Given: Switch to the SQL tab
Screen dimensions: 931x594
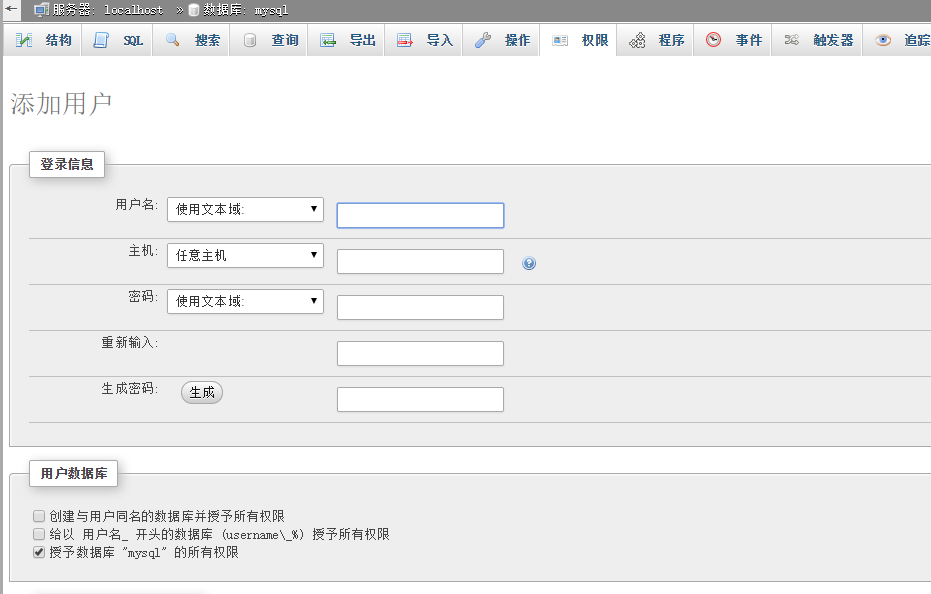Looking at the screenshot, I should click(x=116, y=40).
